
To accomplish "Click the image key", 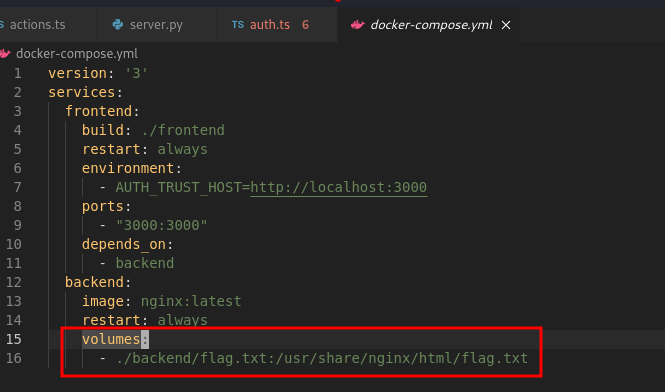I will pyautogui.click(x=103, y=301).
